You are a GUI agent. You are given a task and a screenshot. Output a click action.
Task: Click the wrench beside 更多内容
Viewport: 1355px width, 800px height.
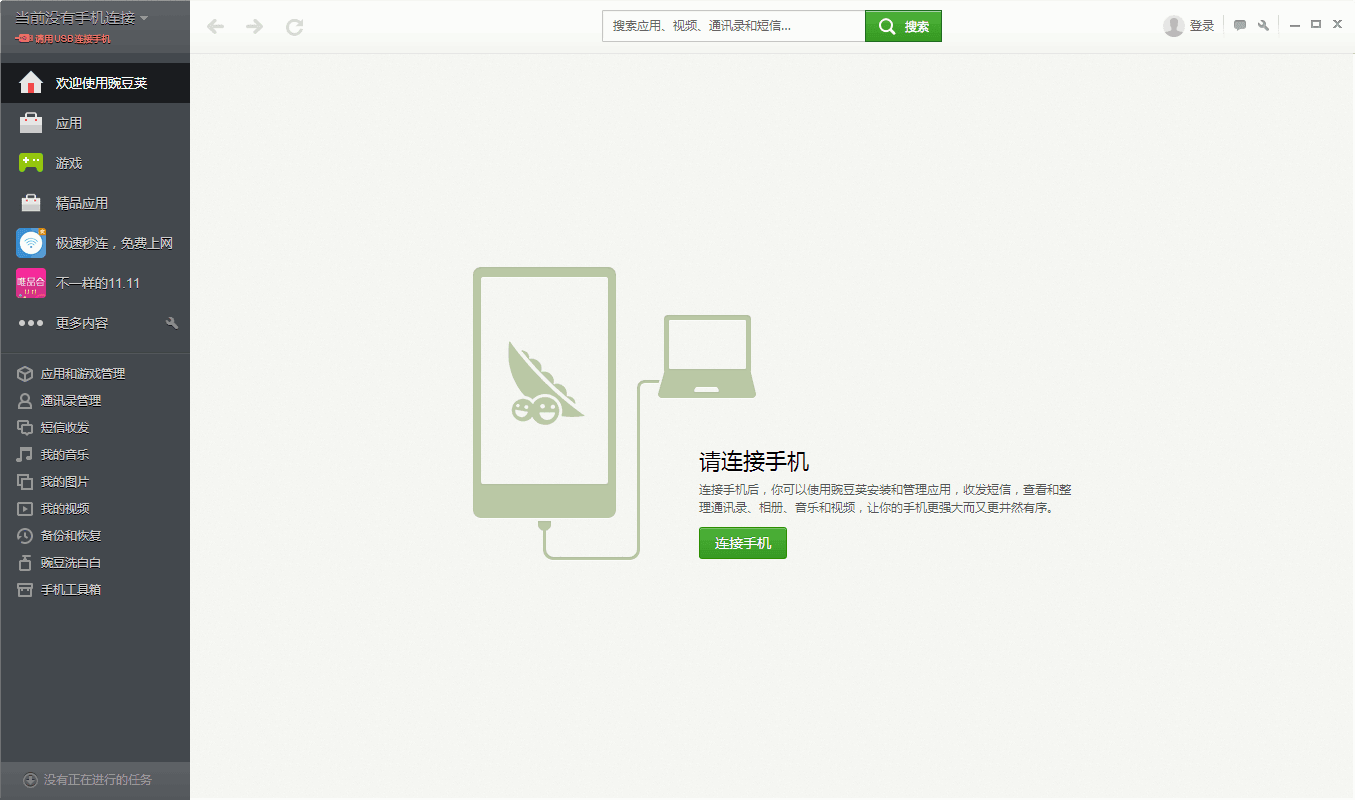(172, 323)
